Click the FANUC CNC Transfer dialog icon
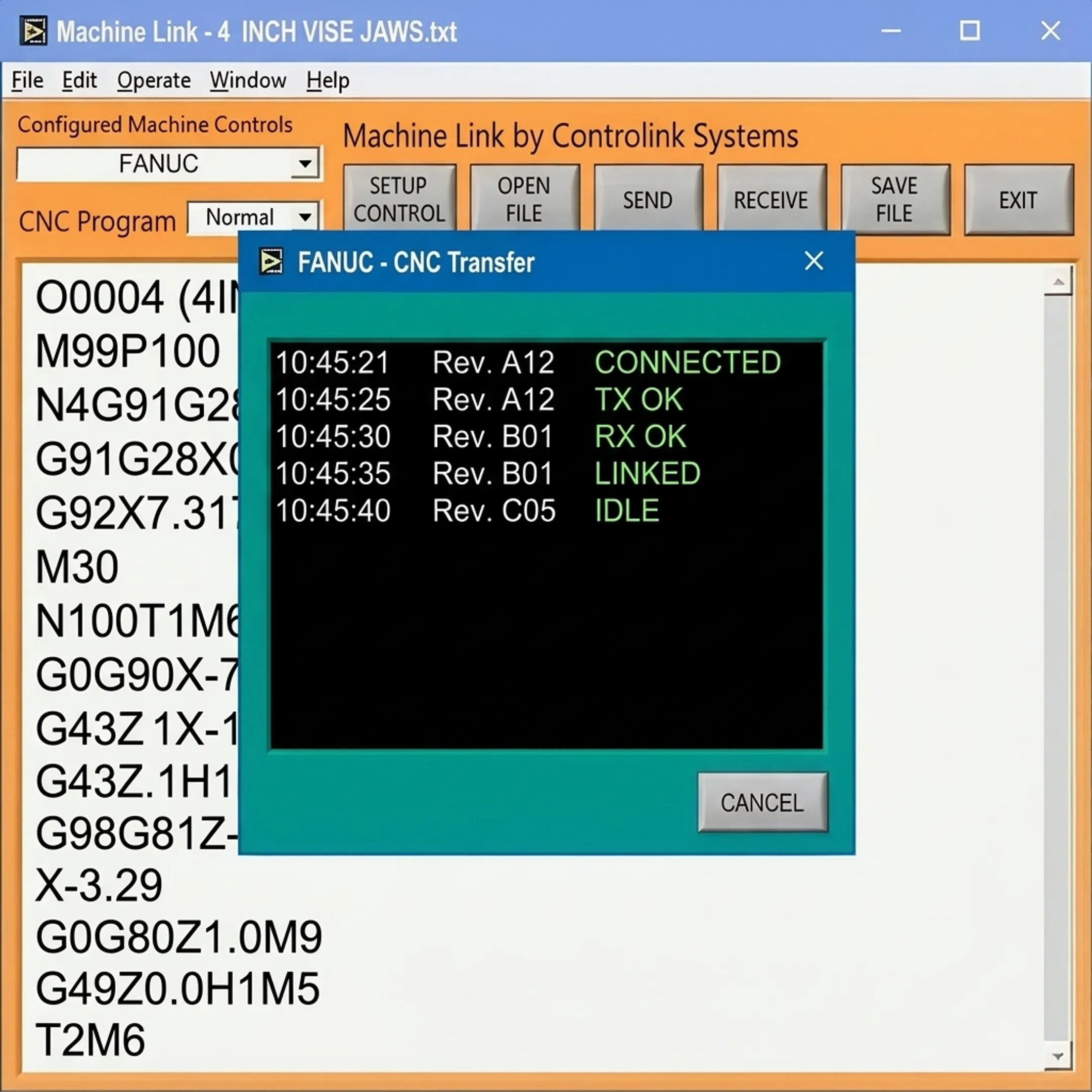 coord(271,262)
